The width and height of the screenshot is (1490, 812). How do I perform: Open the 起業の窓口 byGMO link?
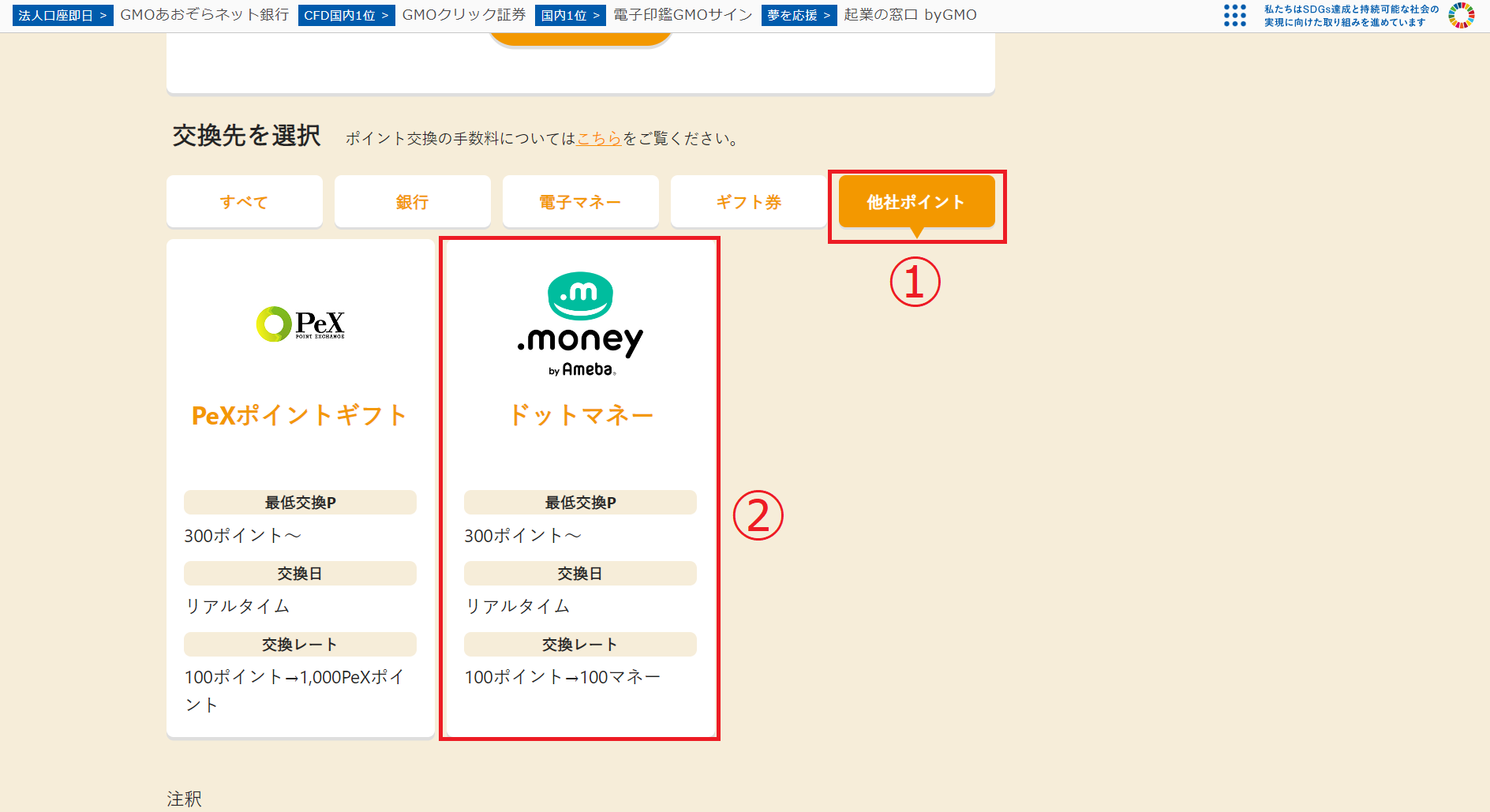908,14
